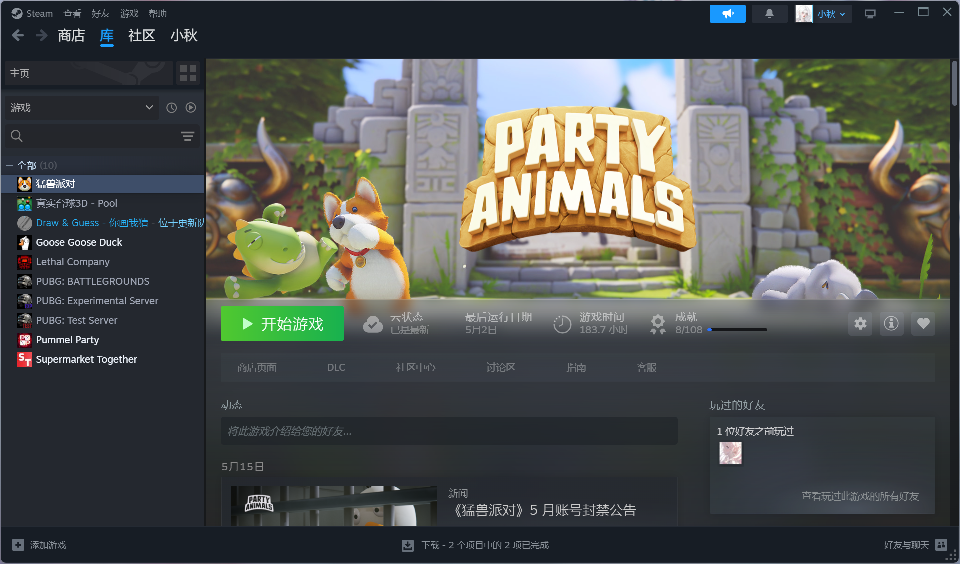Image resolution: width=960 pixels, height=564 pixels.
Task: Click the library vertical scrollbar
Action: (x=954, y=83)
